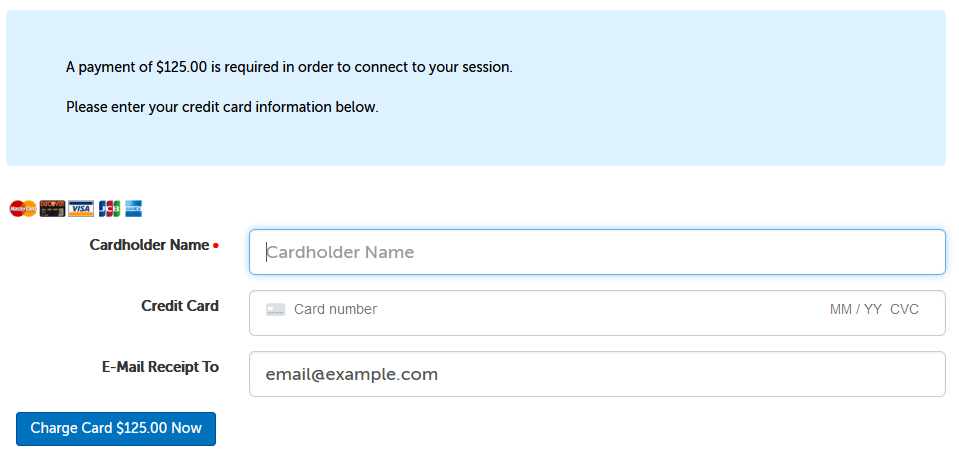959x457 pixels.
Task: Click the American Express logo
Action: click(x=133, y=209)
